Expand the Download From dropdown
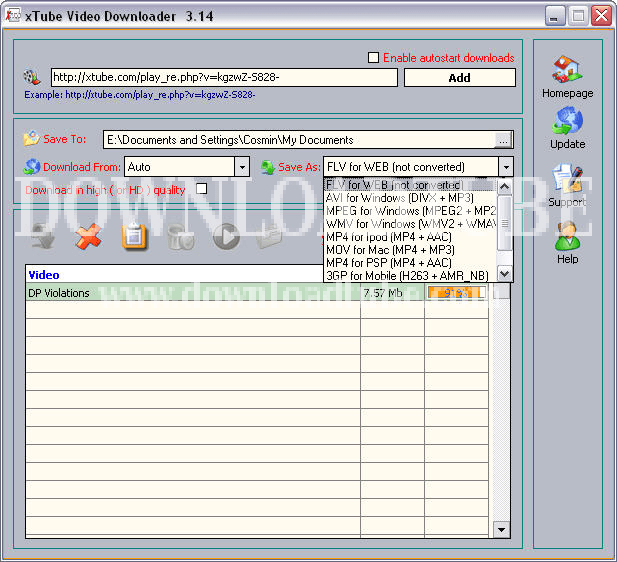Viewport: 617px width, 562px height. 242,167
